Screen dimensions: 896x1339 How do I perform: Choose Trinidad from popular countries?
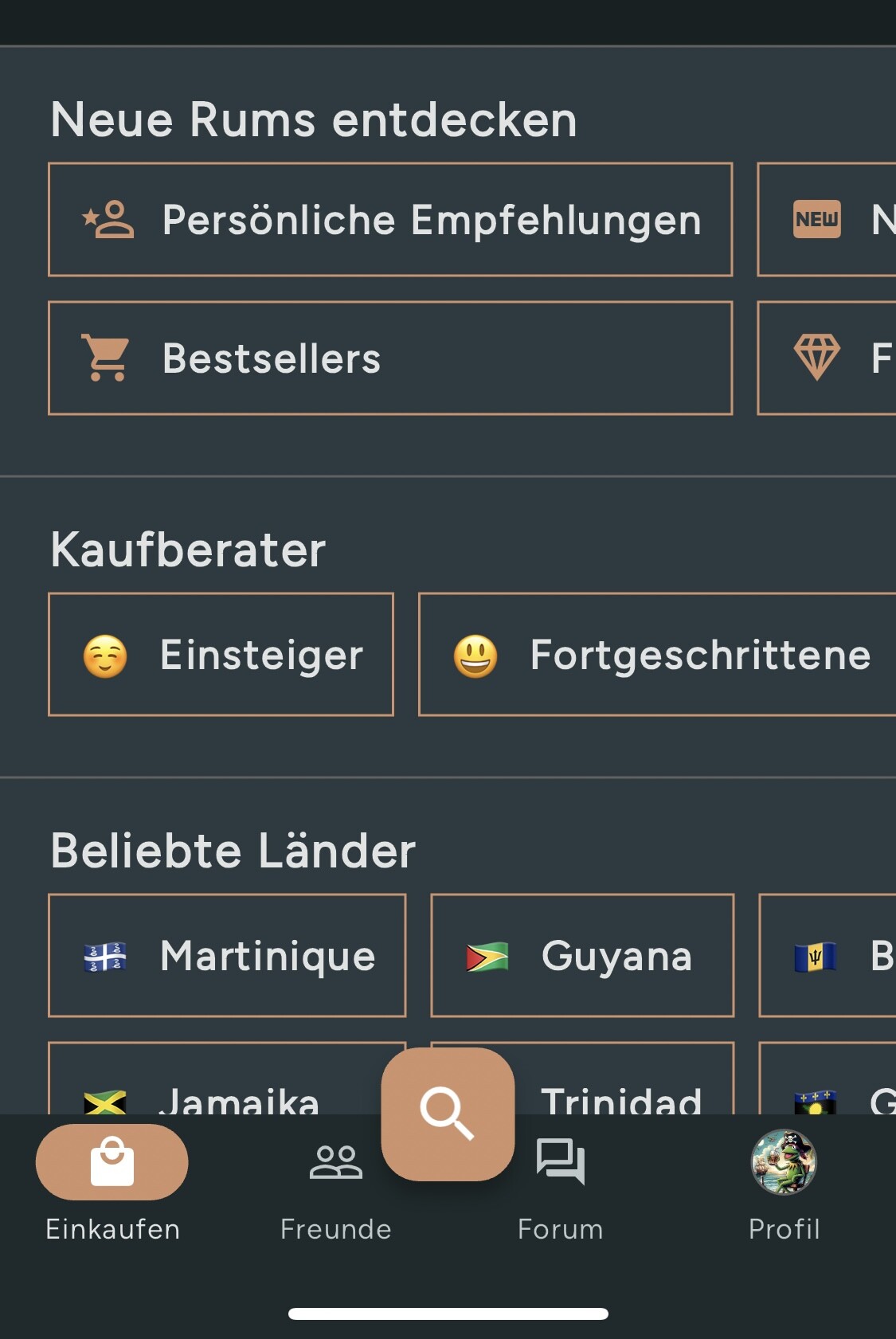(x=621, y=1079)
